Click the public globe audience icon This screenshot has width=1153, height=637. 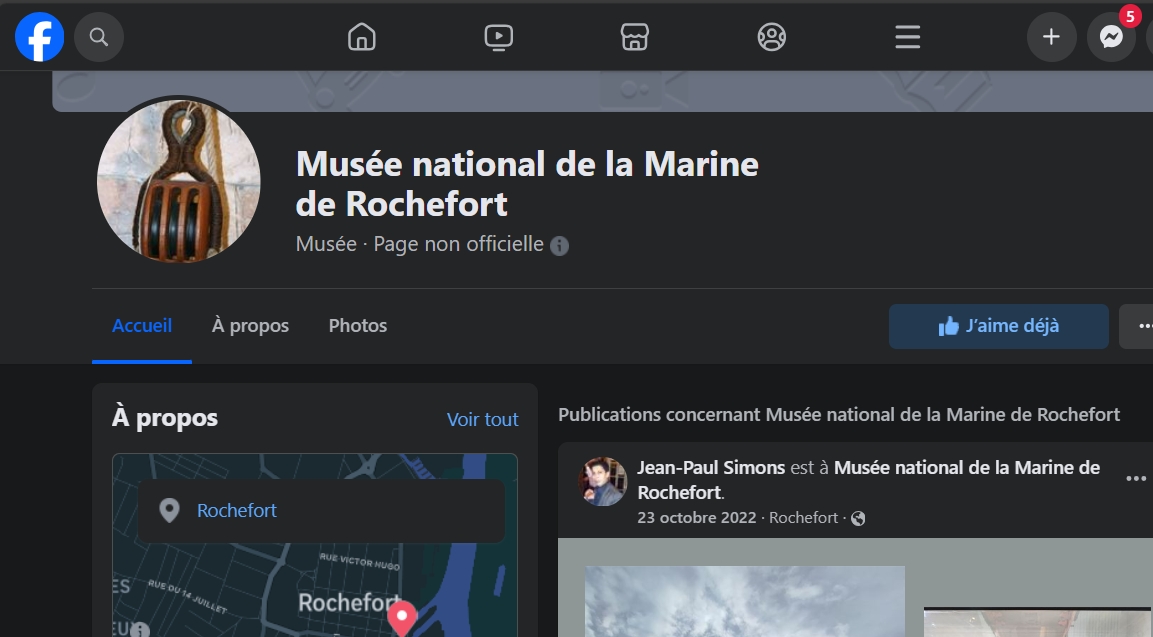(x=858, y=519)
